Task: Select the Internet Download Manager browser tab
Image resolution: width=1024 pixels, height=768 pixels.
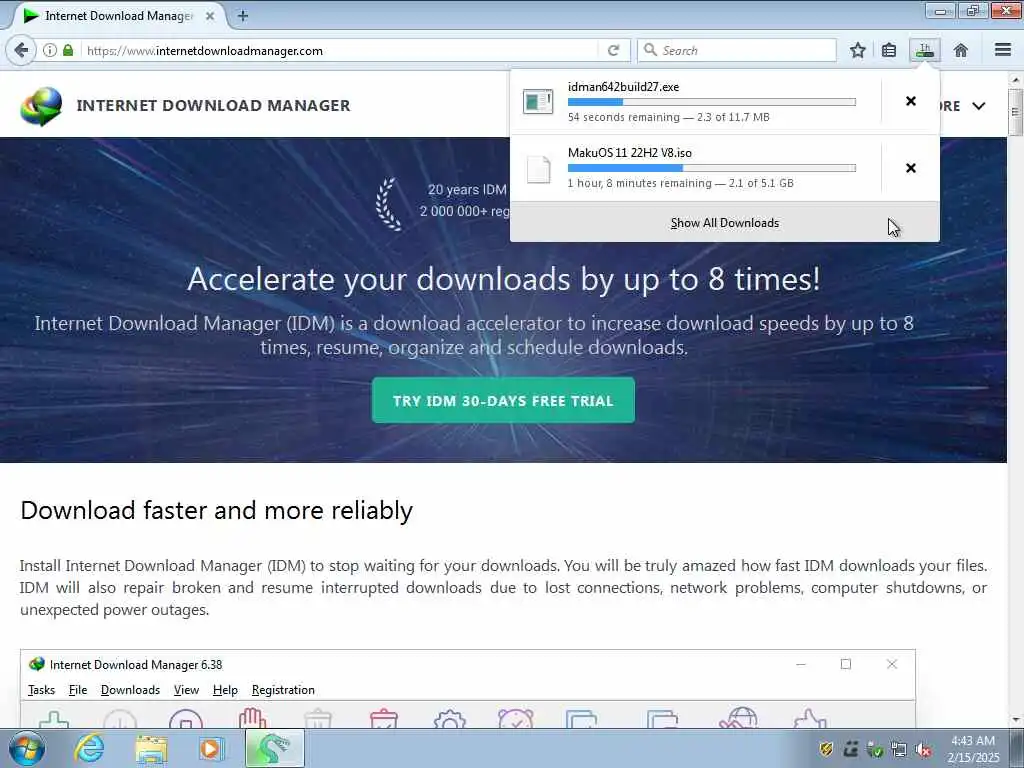Action: [x=118, y=16]
